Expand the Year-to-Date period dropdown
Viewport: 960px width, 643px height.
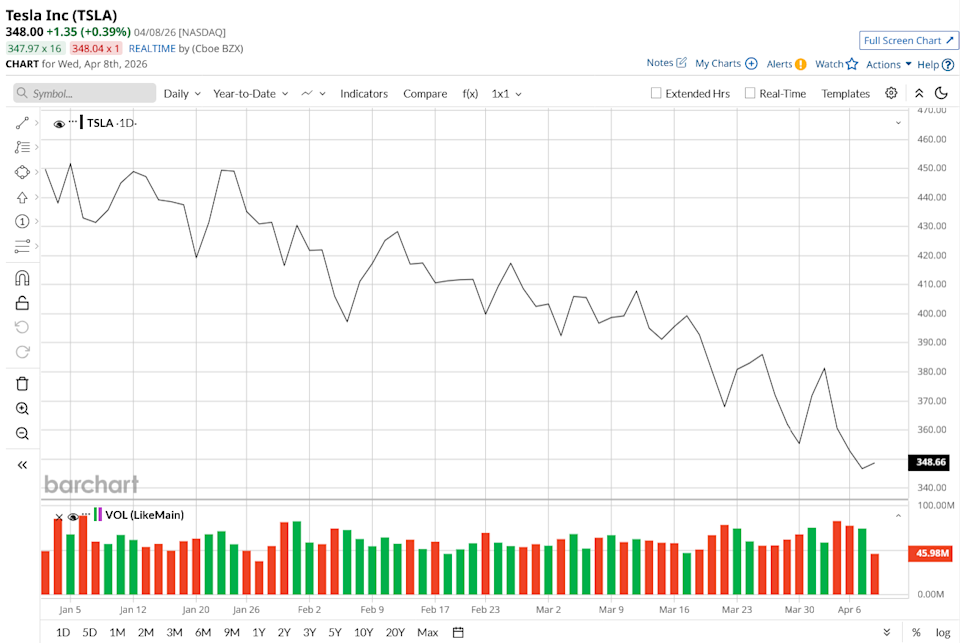pos(250,93)
